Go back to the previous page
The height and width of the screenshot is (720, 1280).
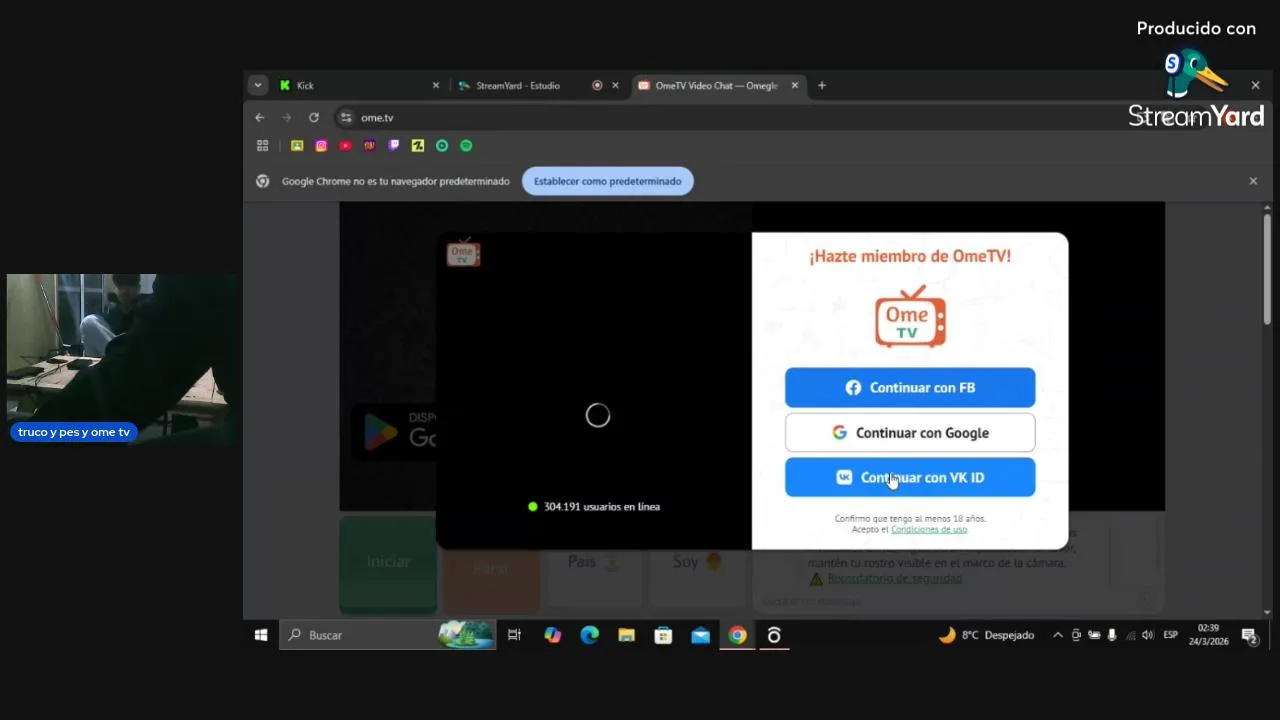click(x=260, y=117)
